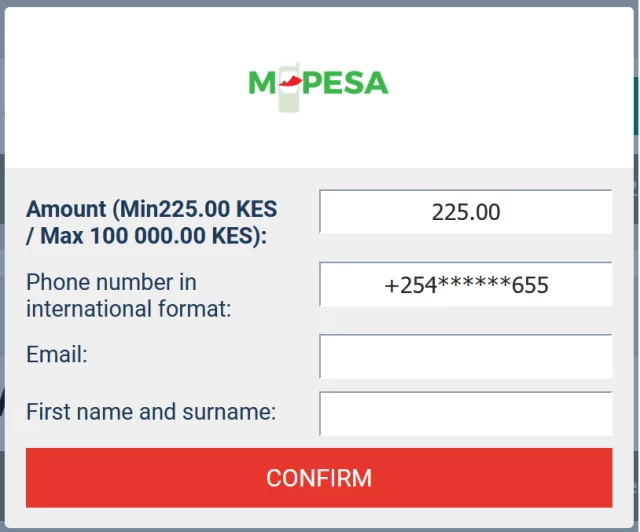640x532 pixels.
Task: Select the phone number field +254******655
Action: coord(466,284)
